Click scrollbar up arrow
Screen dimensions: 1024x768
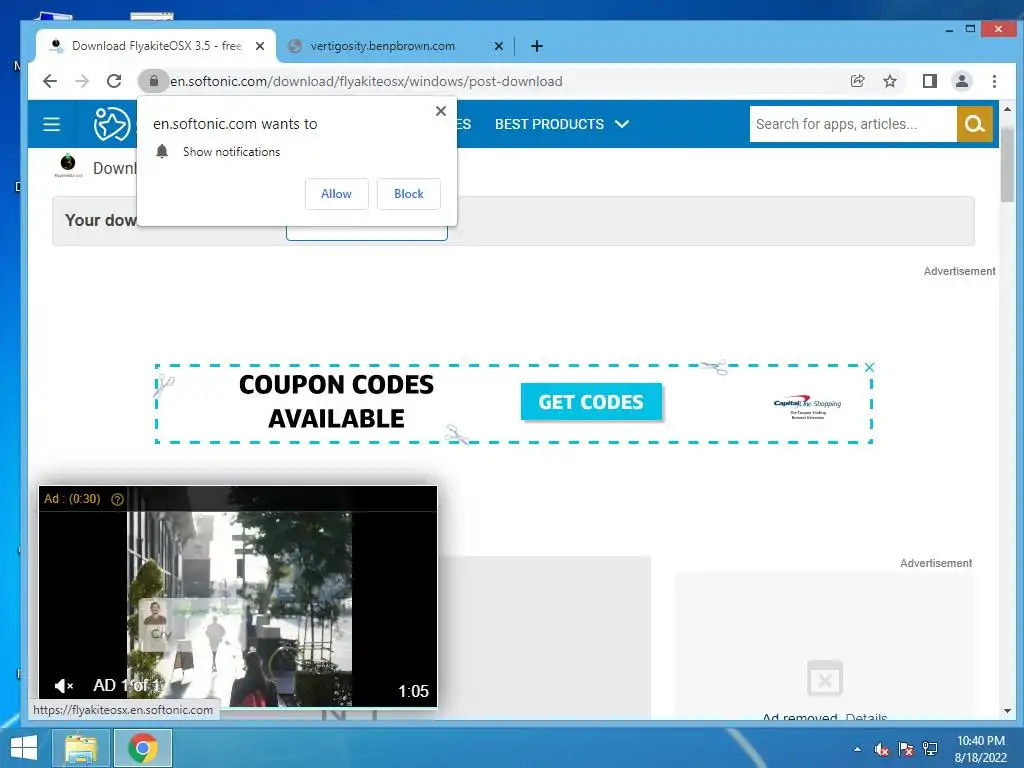(x=1007, y=109)
